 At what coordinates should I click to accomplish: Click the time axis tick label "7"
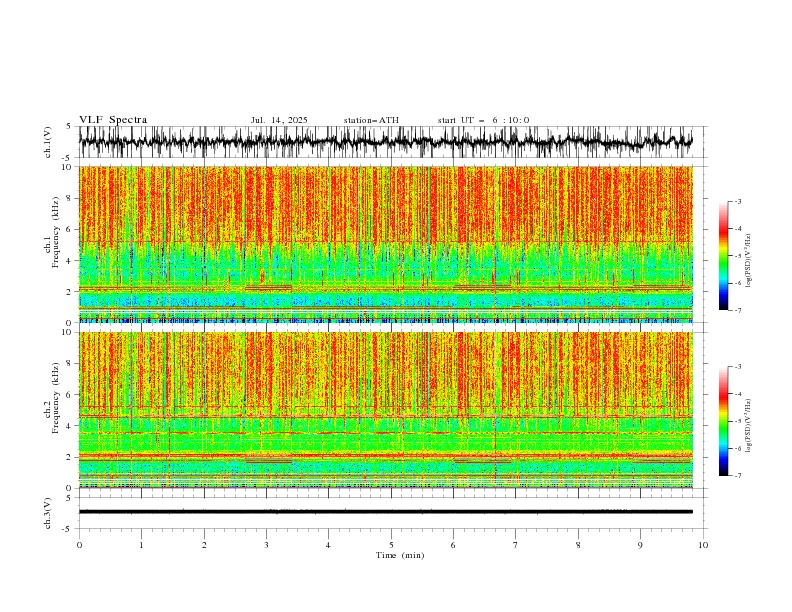click(516, 545)
